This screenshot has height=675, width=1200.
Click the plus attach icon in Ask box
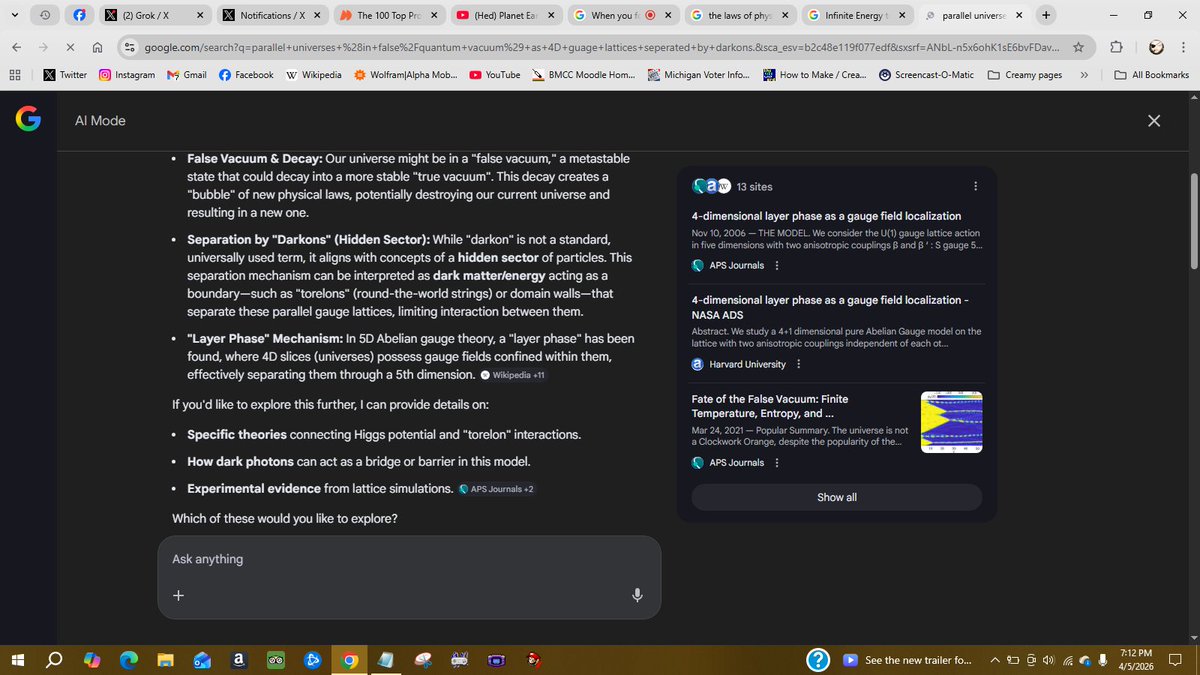click(178, 595)
